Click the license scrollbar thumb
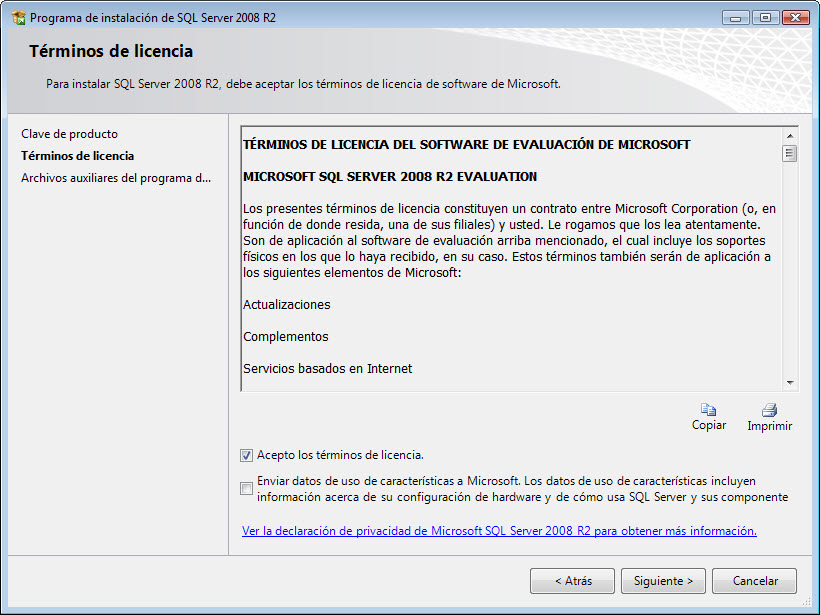820x615 pixels. coord(790,154)
